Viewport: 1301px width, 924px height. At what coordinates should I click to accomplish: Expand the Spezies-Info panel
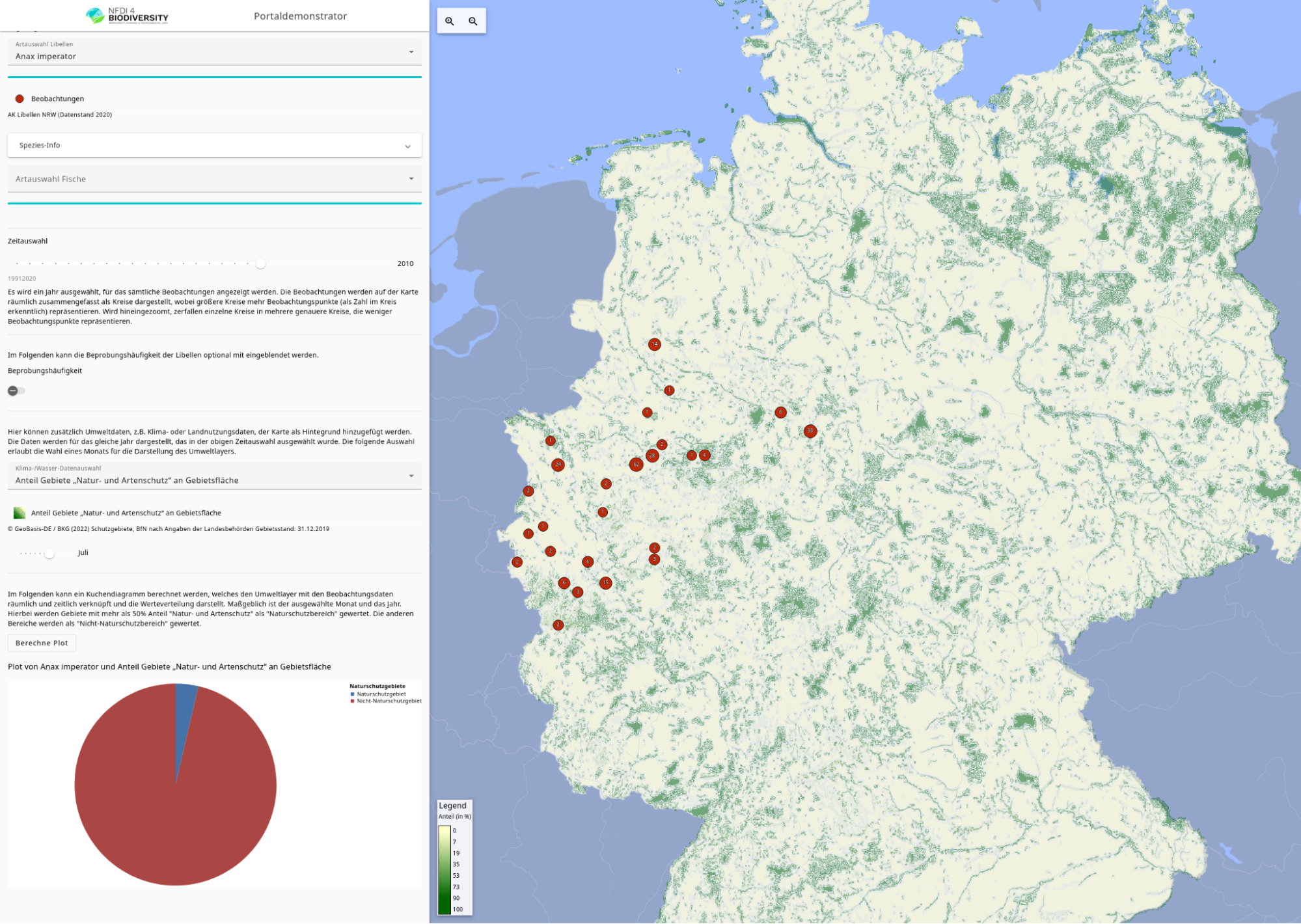click(x=215, y=145)
